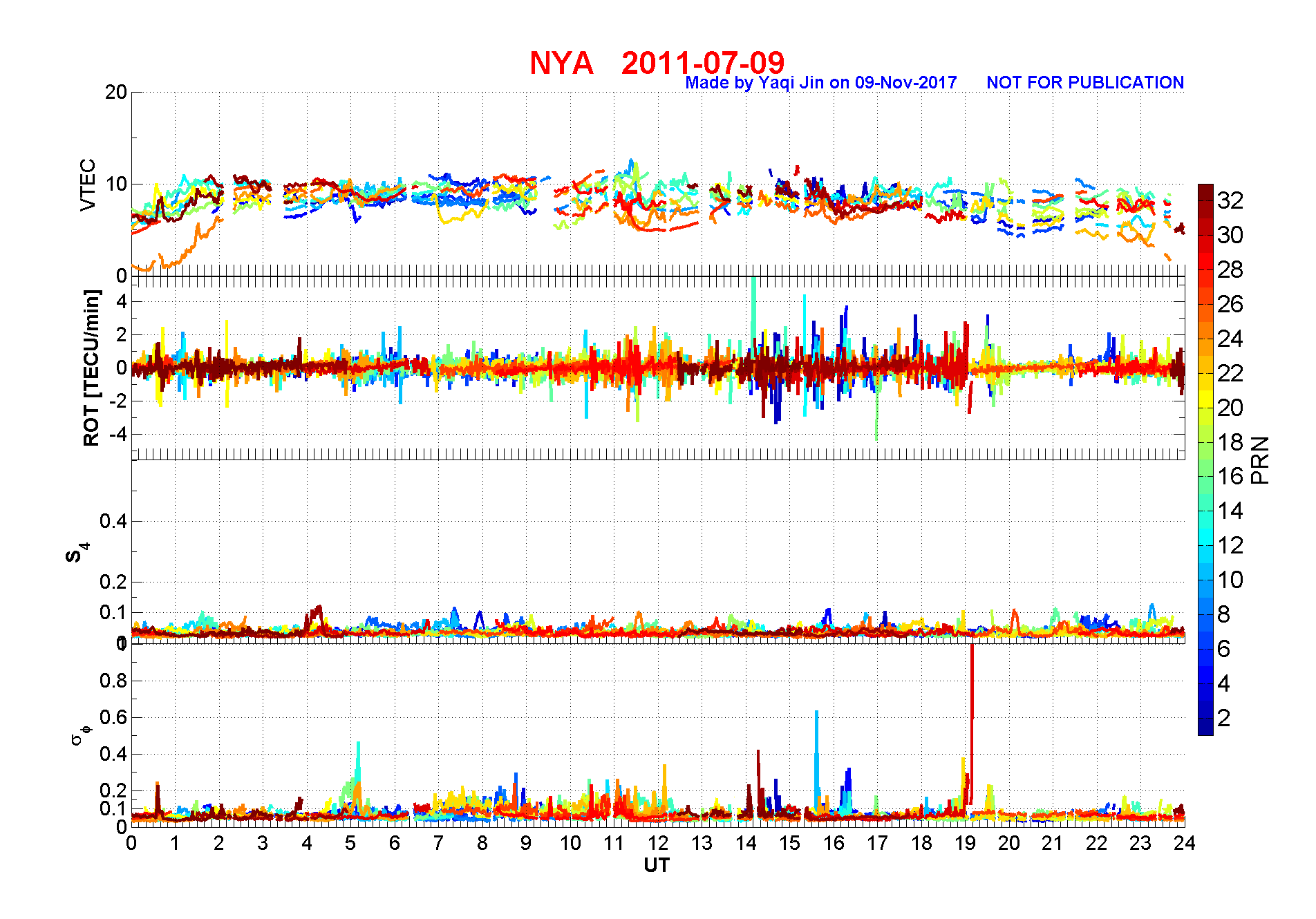Screen dimensions: 1316x919
Task: Click the "28" label on the PRN colorbar
Action: pos(1230,269)
